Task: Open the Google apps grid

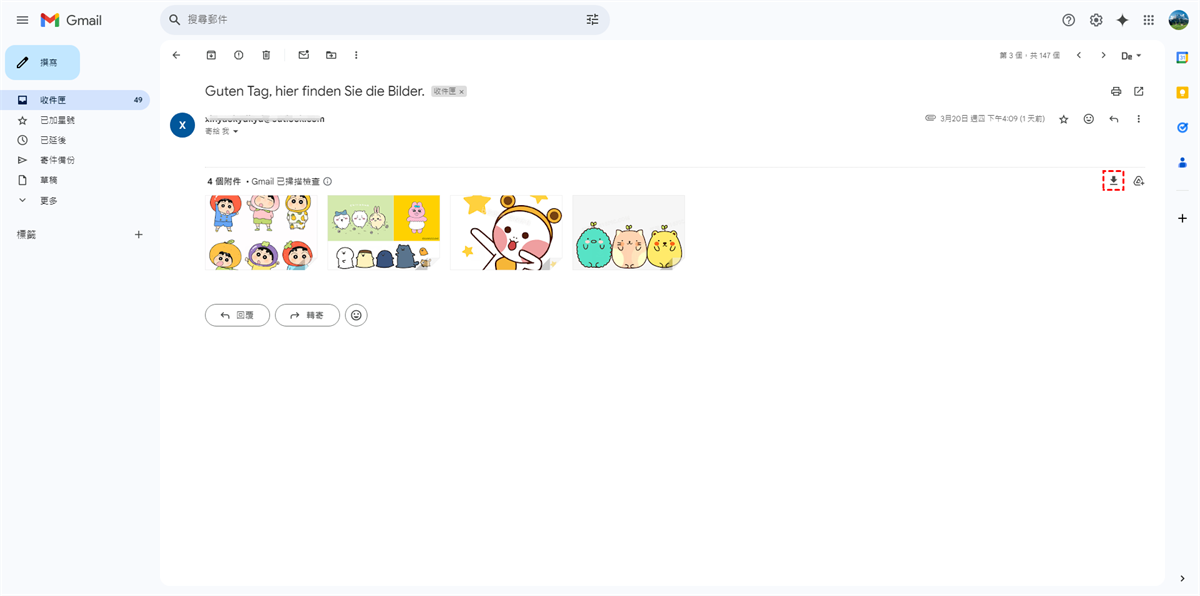Action: click(1149, 20)
